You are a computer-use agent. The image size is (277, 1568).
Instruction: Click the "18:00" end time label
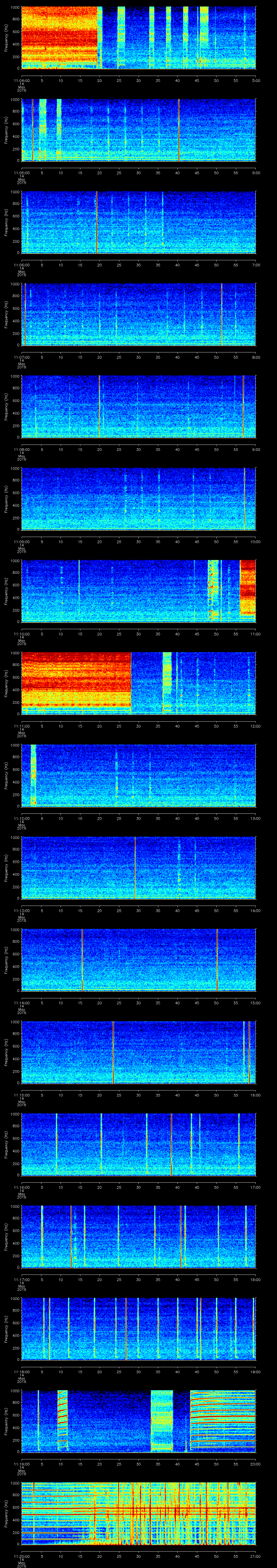click(255, 1279)
